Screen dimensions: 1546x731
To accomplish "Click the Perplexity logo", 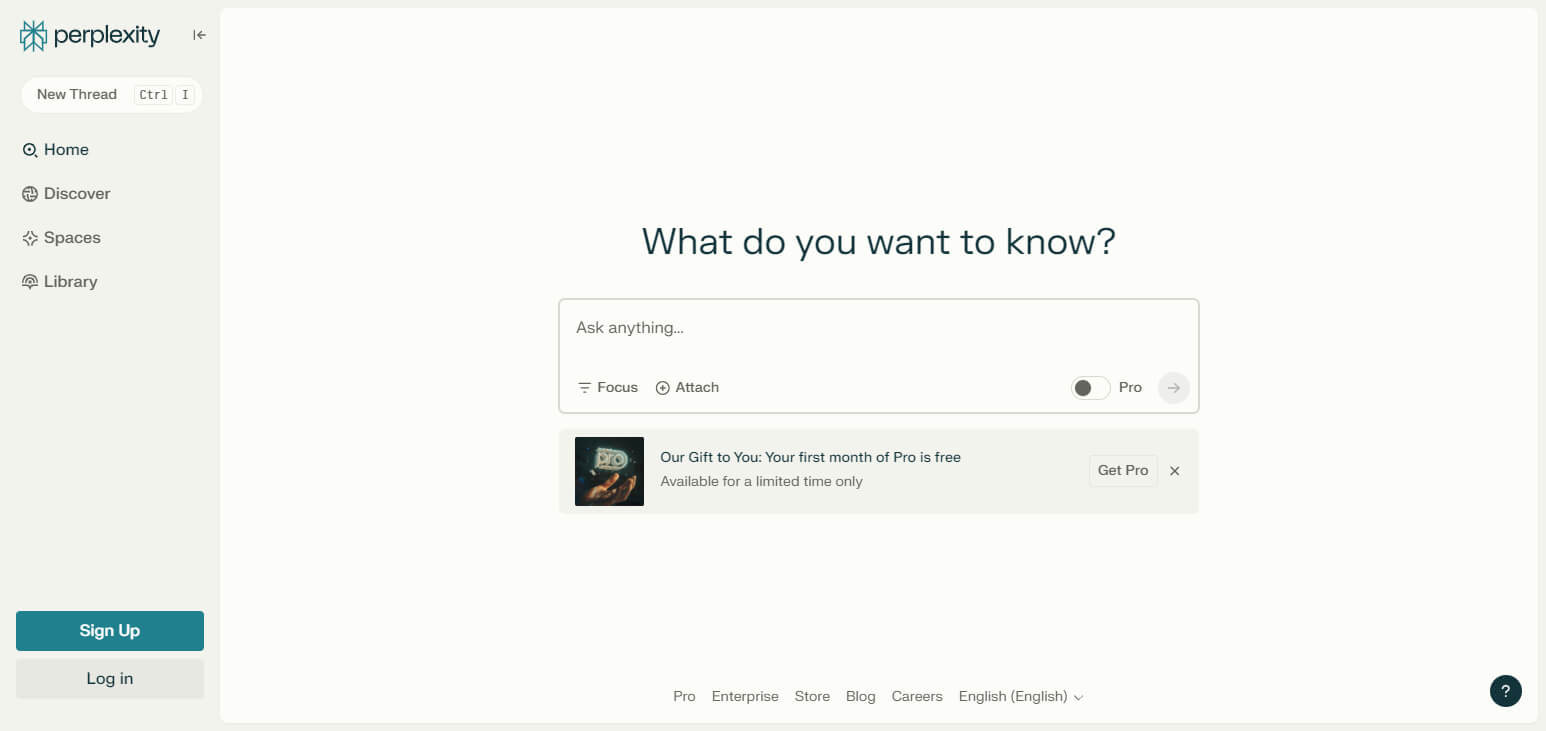I will (x=90, y=36).
